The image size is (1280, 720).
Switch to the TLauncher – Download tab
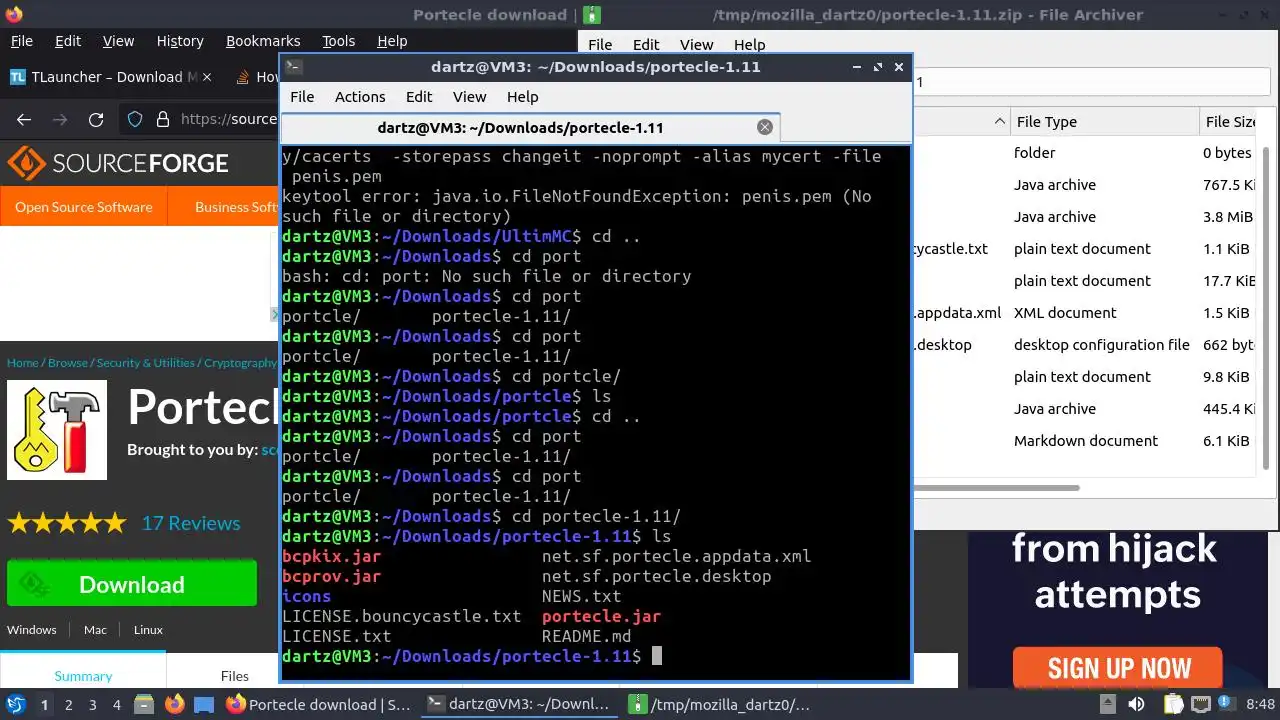pos(108,77)
